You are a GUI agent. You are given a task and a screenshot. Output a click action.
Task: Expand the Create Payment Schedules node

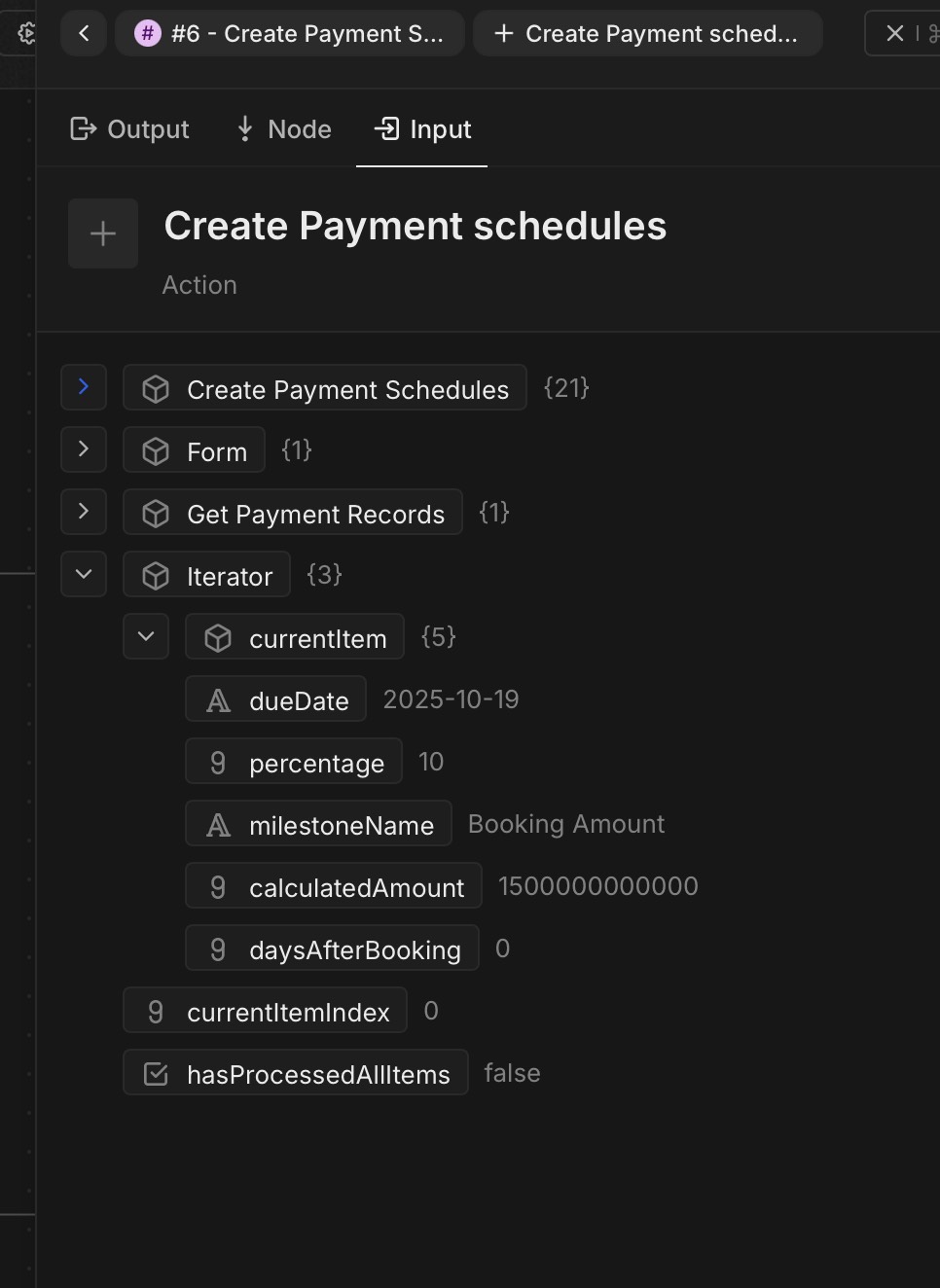point(84,387)
